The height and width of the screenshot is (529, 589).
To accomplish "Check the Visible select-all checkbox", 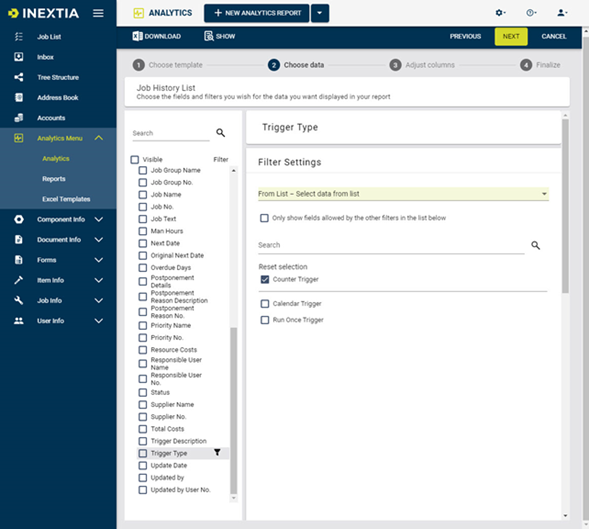I will 134,160.
